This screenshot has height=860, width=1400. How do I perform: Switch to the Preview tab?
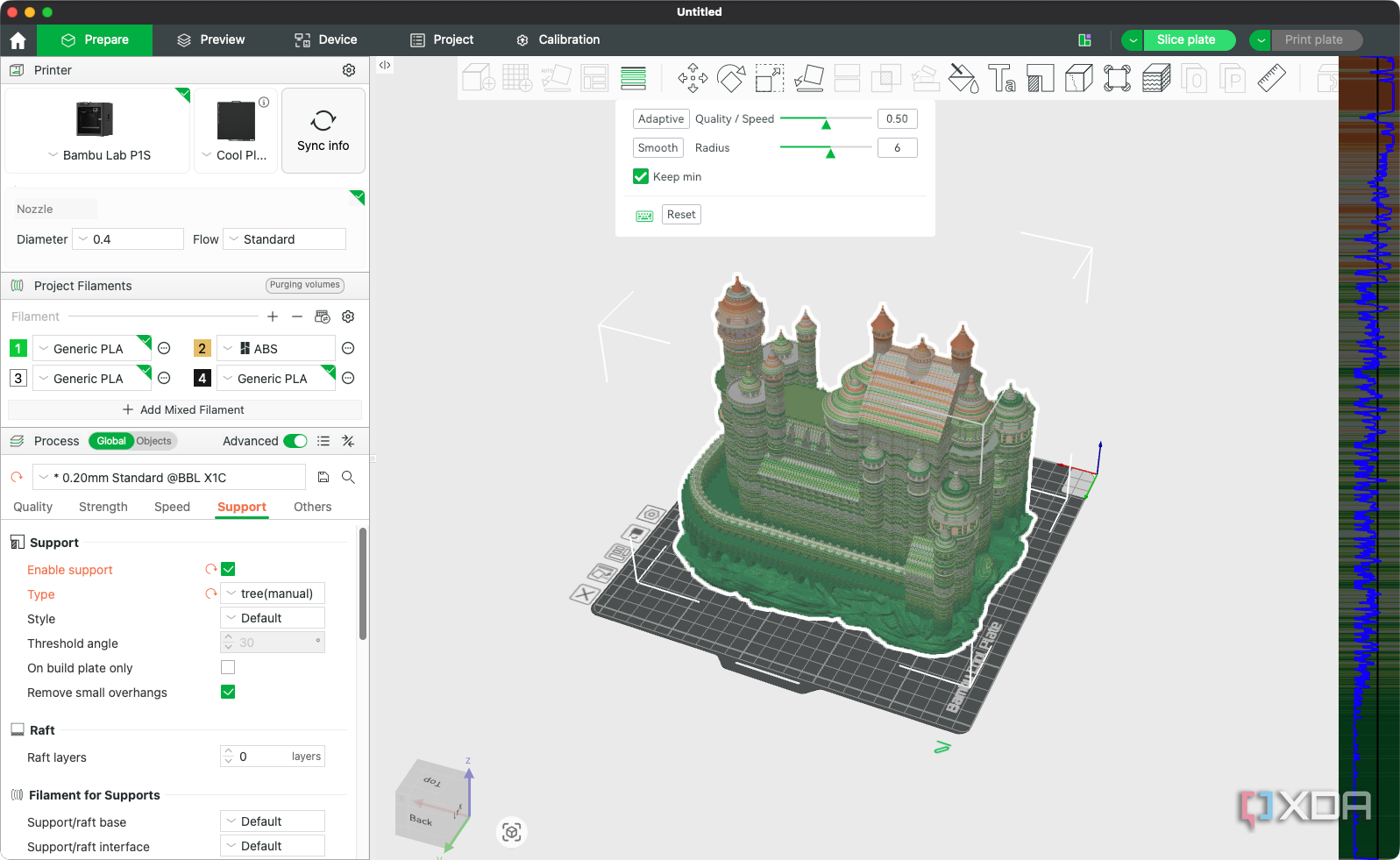pos(210,39)
